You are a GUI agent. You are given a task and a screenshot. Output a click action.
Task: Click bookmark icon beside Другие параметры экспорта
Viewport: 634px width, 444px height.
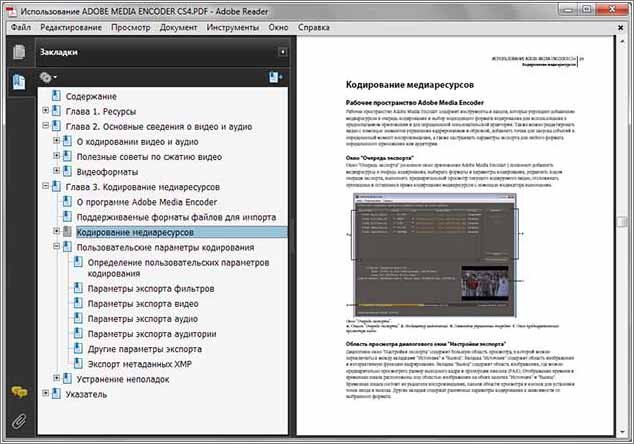pos(78,348)
